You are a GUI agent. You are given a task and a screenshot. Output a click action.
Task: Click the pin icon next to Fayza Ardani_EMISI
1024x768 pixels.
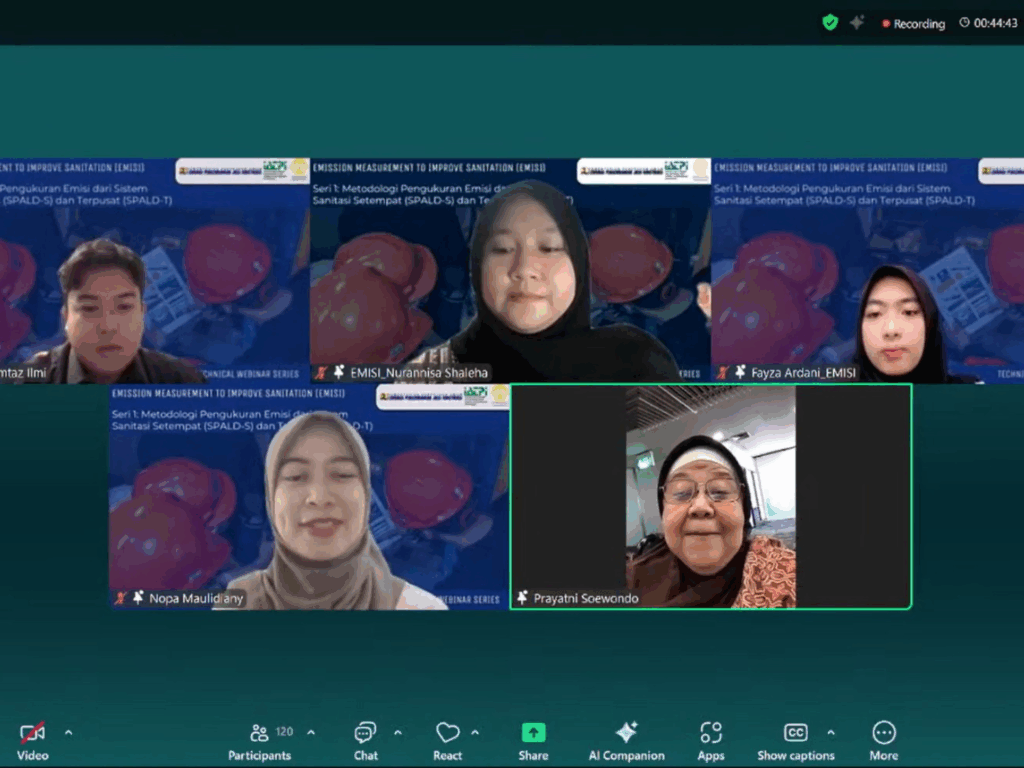pos(740,373)
